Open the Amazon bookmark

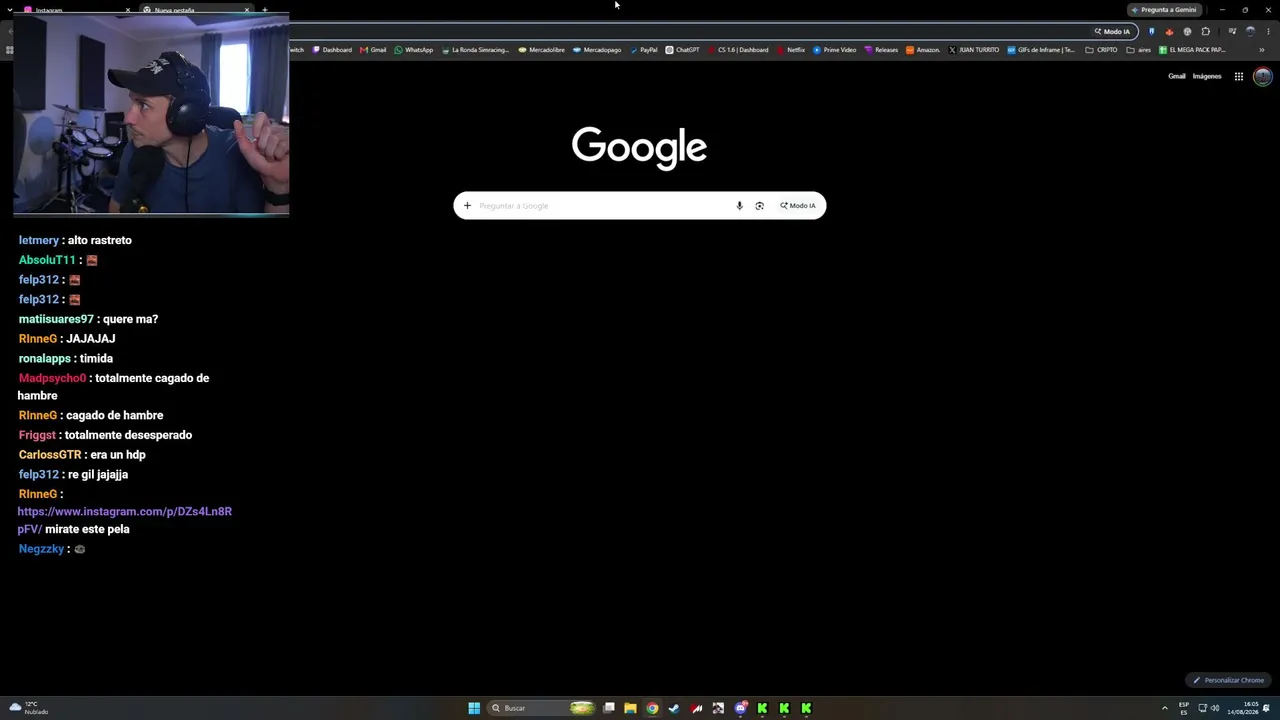[923, 50]
